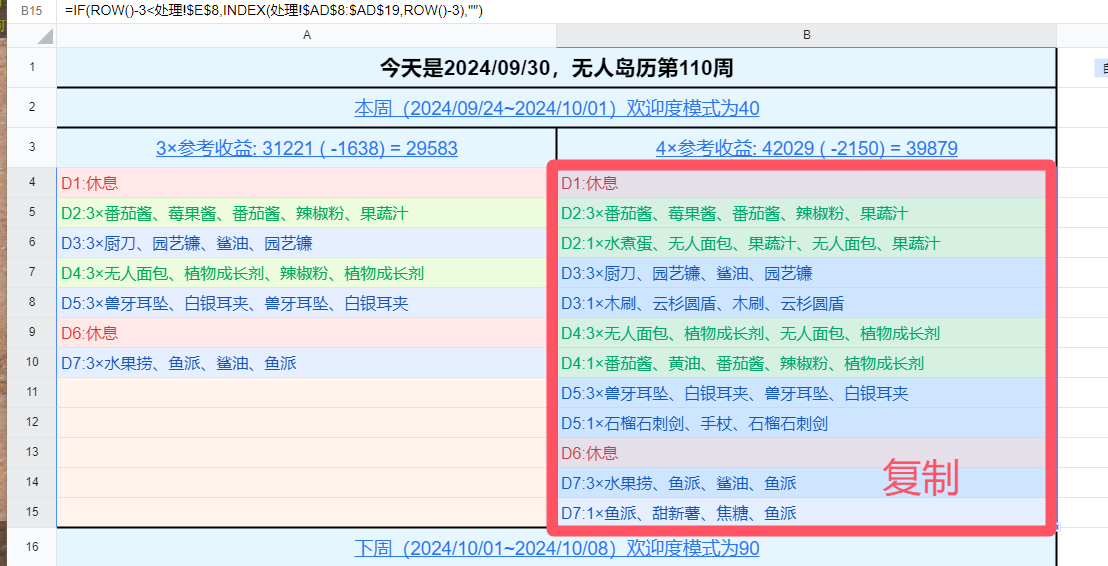The image size is (1108, 566).
Task: Open the 本周 欢迎度模式为40 link
Action: (556, 108)
